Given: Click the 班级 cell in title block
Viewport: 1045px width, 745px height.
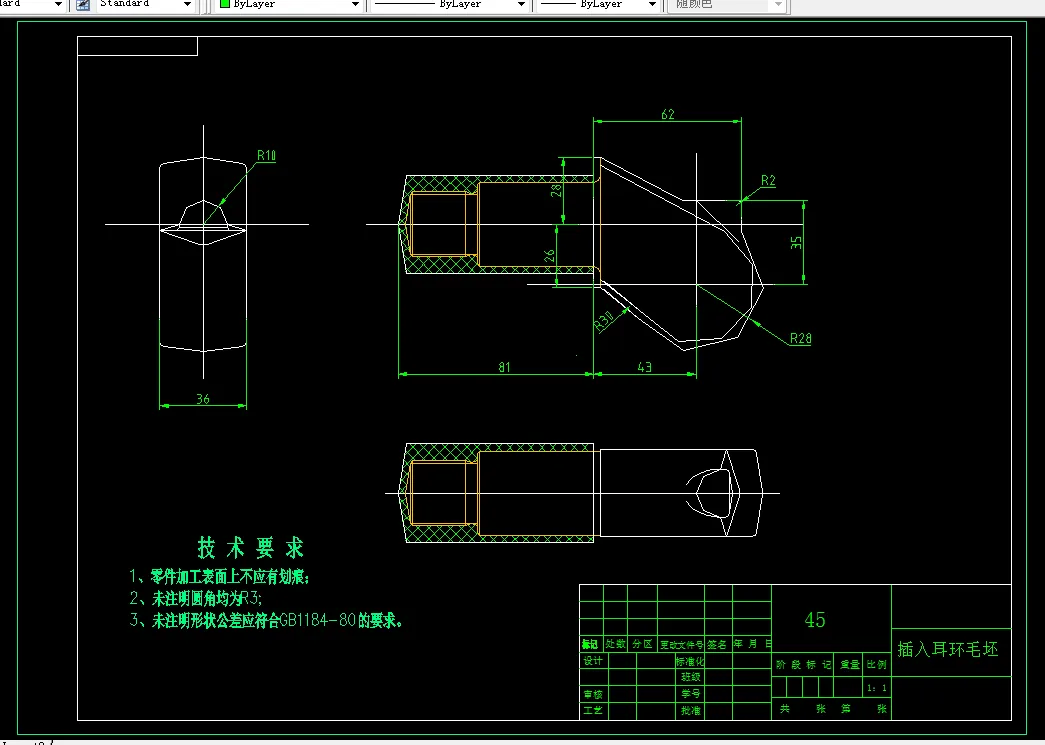Looking at the screenshot, I should point(690,677).
